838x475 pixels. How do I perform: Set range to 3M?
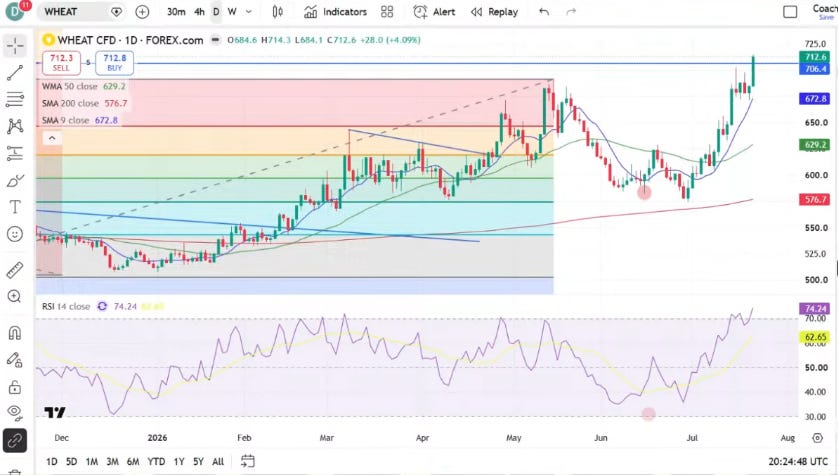click(112, 462)
